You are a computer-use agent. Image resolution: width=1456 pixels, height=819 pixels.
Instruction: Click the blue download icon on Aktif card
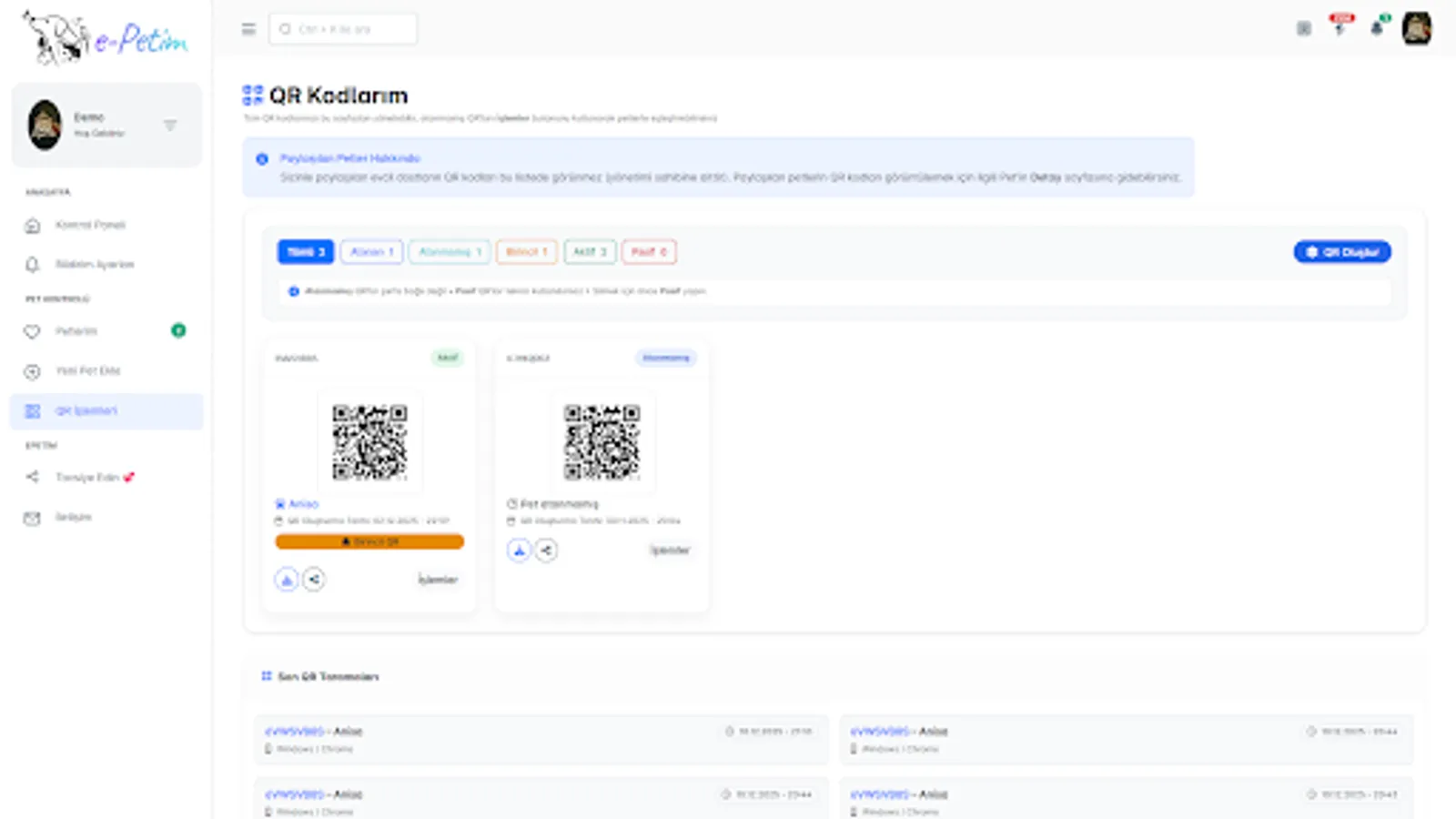point(287,580)
